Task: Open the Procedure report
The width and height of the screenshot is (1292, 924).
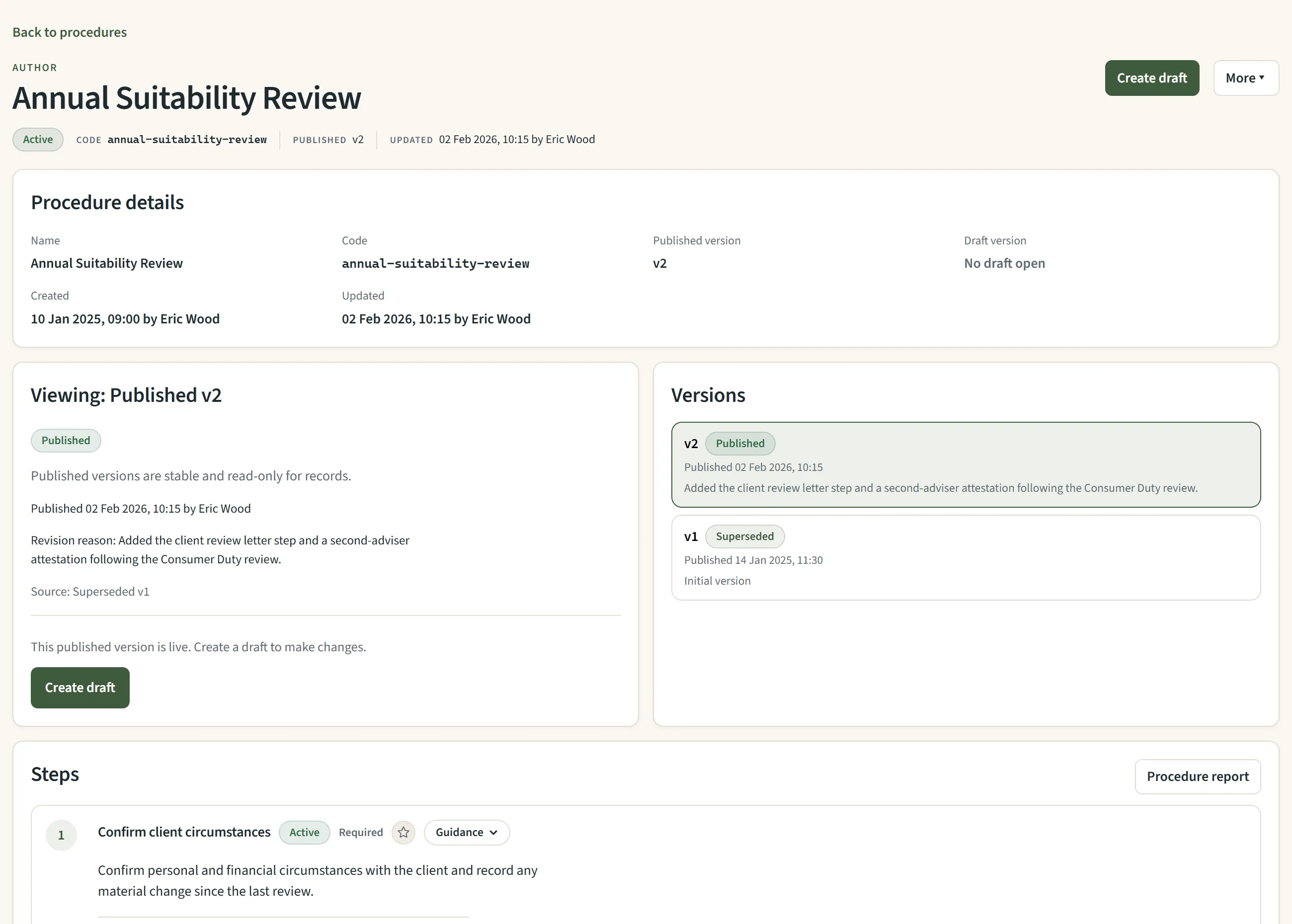Action: [1198, 776]
